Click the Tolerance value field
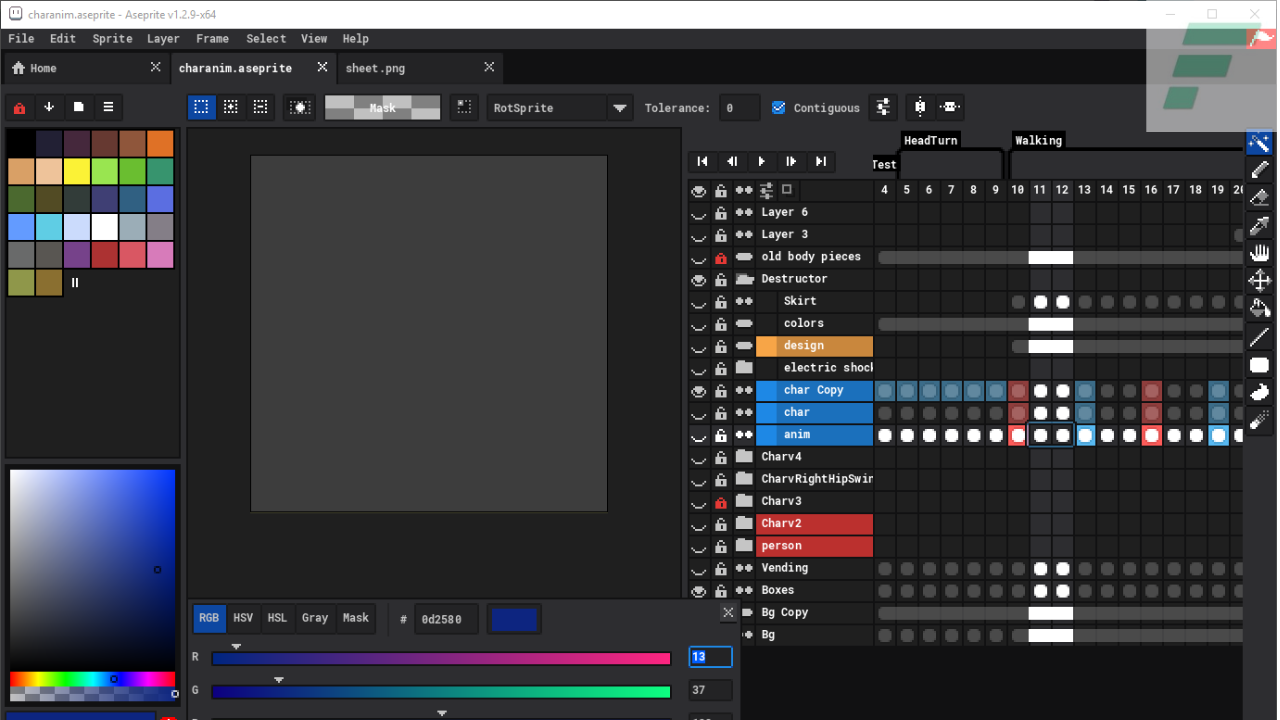Viewport: 1280px width, 720px height. pos(741,108)
